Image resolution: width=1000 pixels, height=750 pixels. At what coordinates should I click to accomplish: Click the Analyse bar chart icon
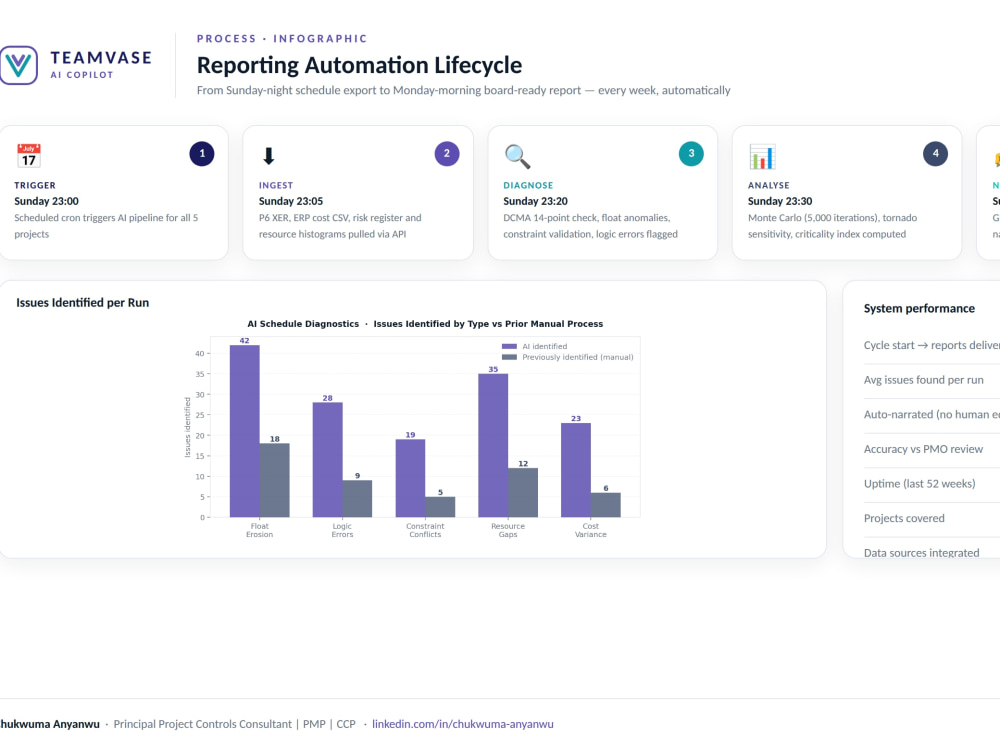(762, 156)
